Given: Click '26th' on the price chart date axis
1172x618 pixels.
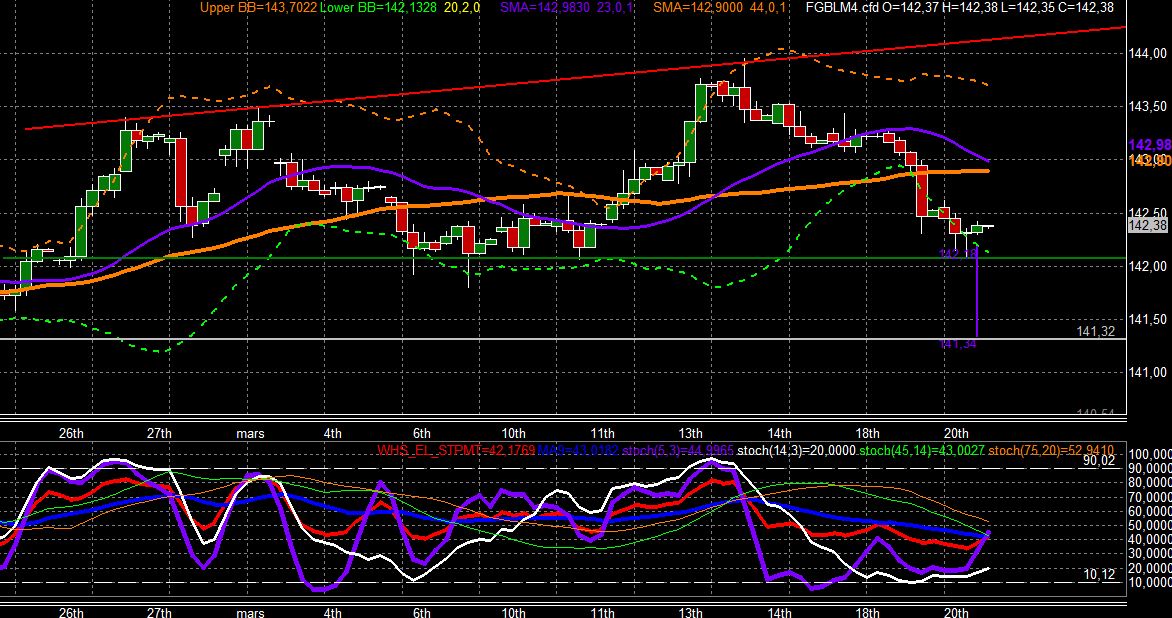Looking at the screenshot, I should (70, 433).
